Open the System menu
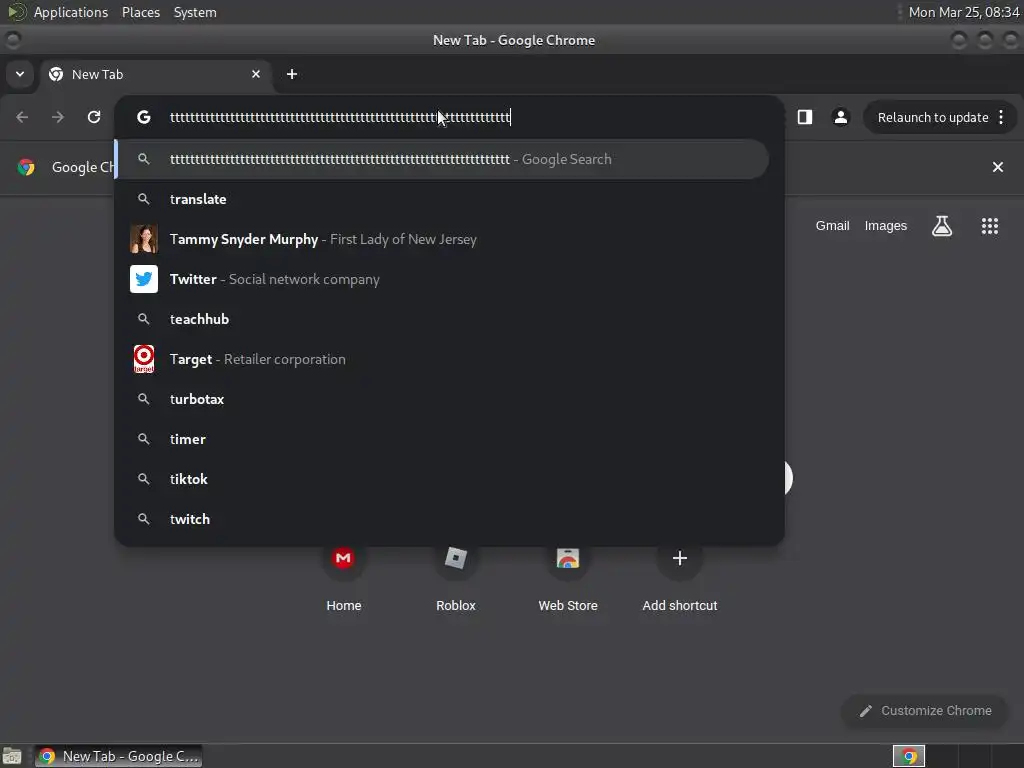The height and width of the screenshot is (768, 1024). (x=195, y=12)
